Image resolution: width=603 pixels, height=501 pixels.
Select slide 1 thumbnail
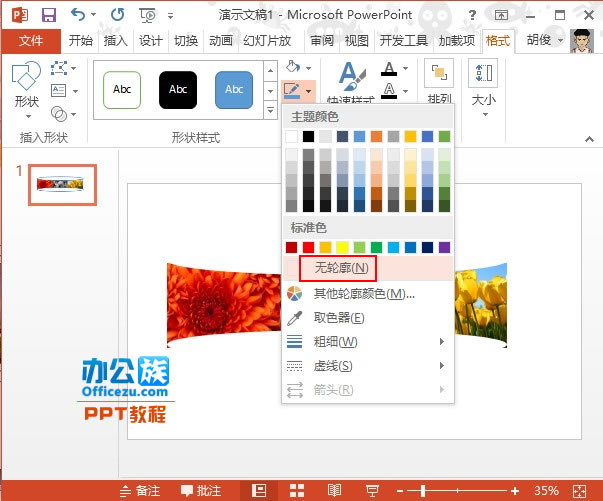62,185
